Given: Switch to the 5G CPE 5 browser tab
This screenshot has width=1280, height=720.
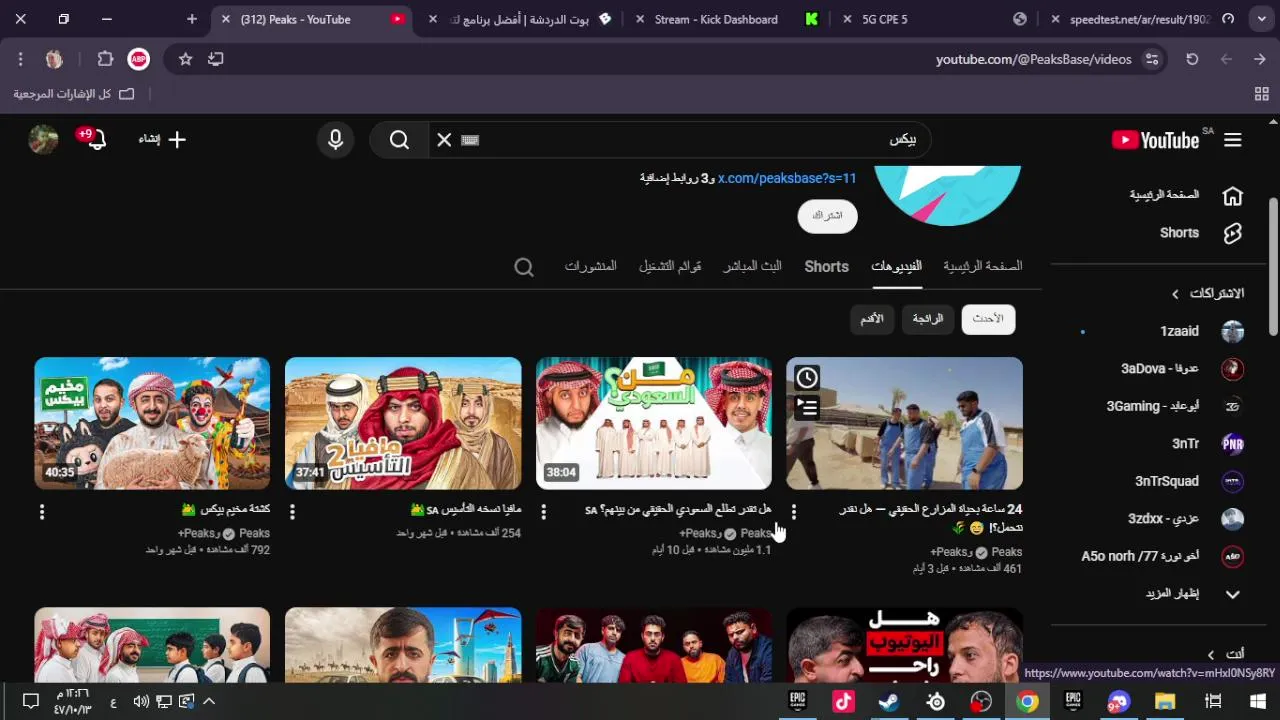Looking at the screenshot, I should pyautogui.click(x=884, y=19).
